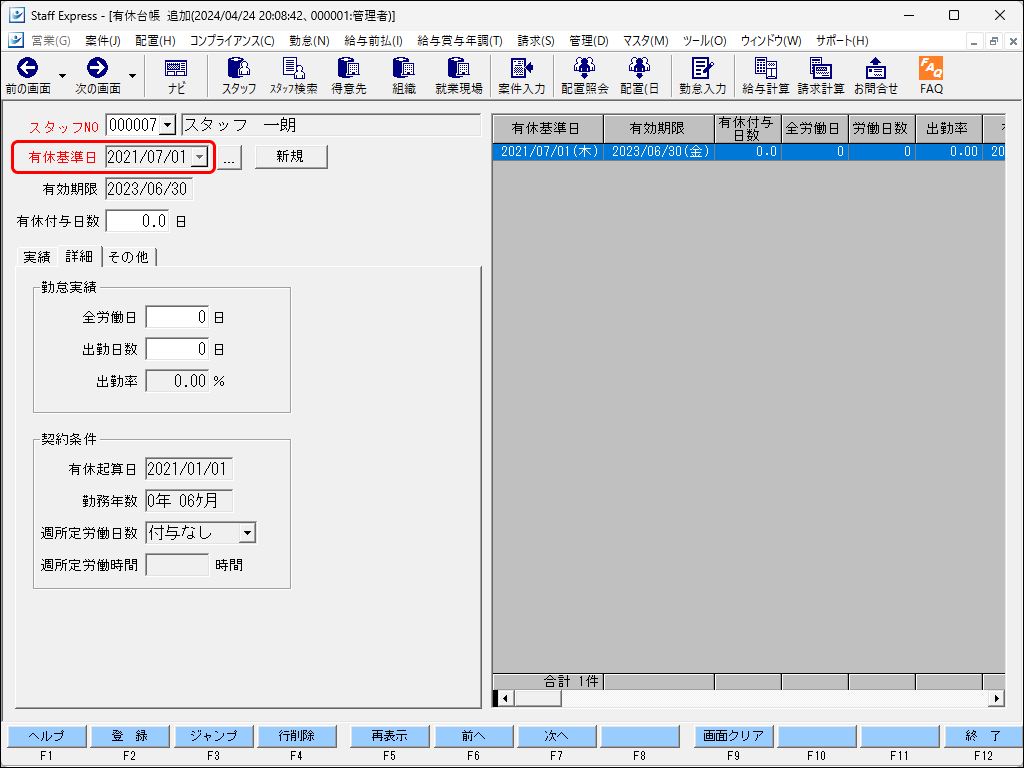Click the 前へ F6 button
Viewport: 1024px width, 768px height.
[473, 736]
